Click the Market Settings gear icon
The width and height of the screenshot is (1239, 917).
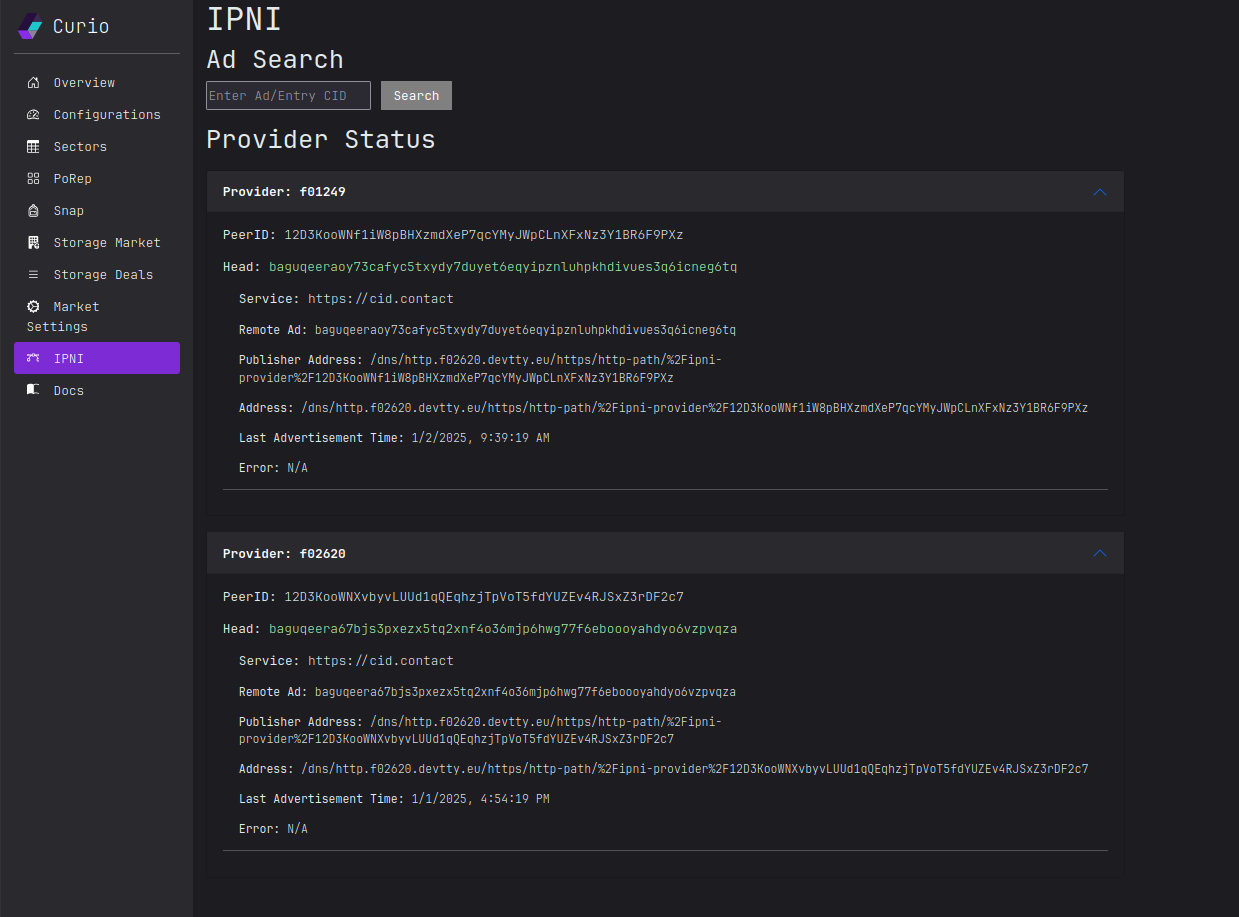point(33,307)
